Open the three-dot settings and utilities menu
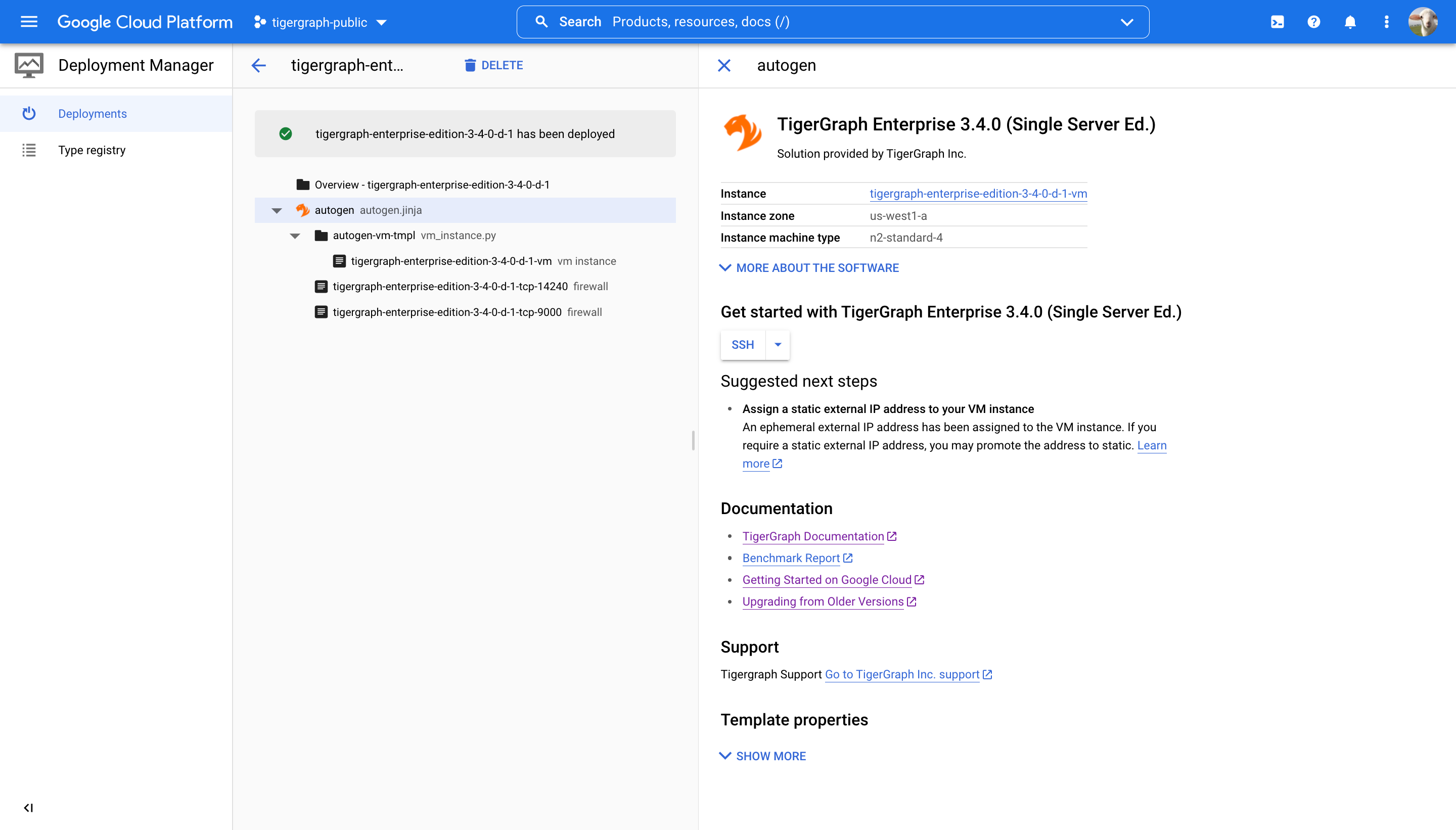This screenshot has height=830, width=1456. click(1386, 22)
